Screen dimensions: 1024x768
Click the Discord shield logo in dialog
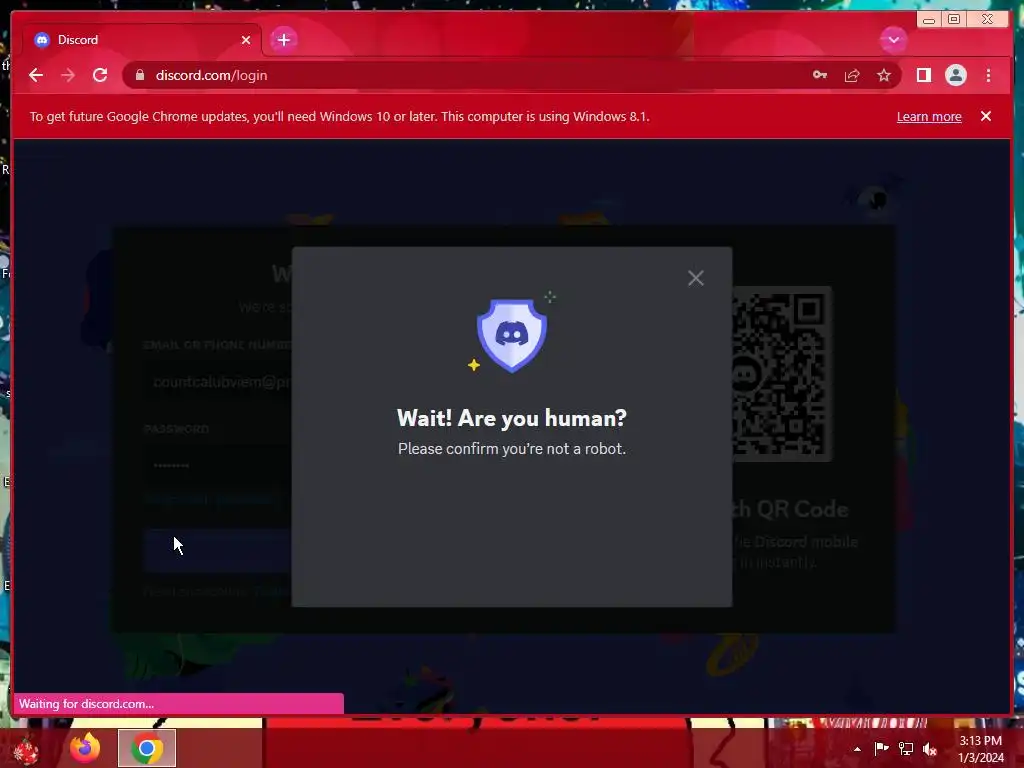(512, 335)
